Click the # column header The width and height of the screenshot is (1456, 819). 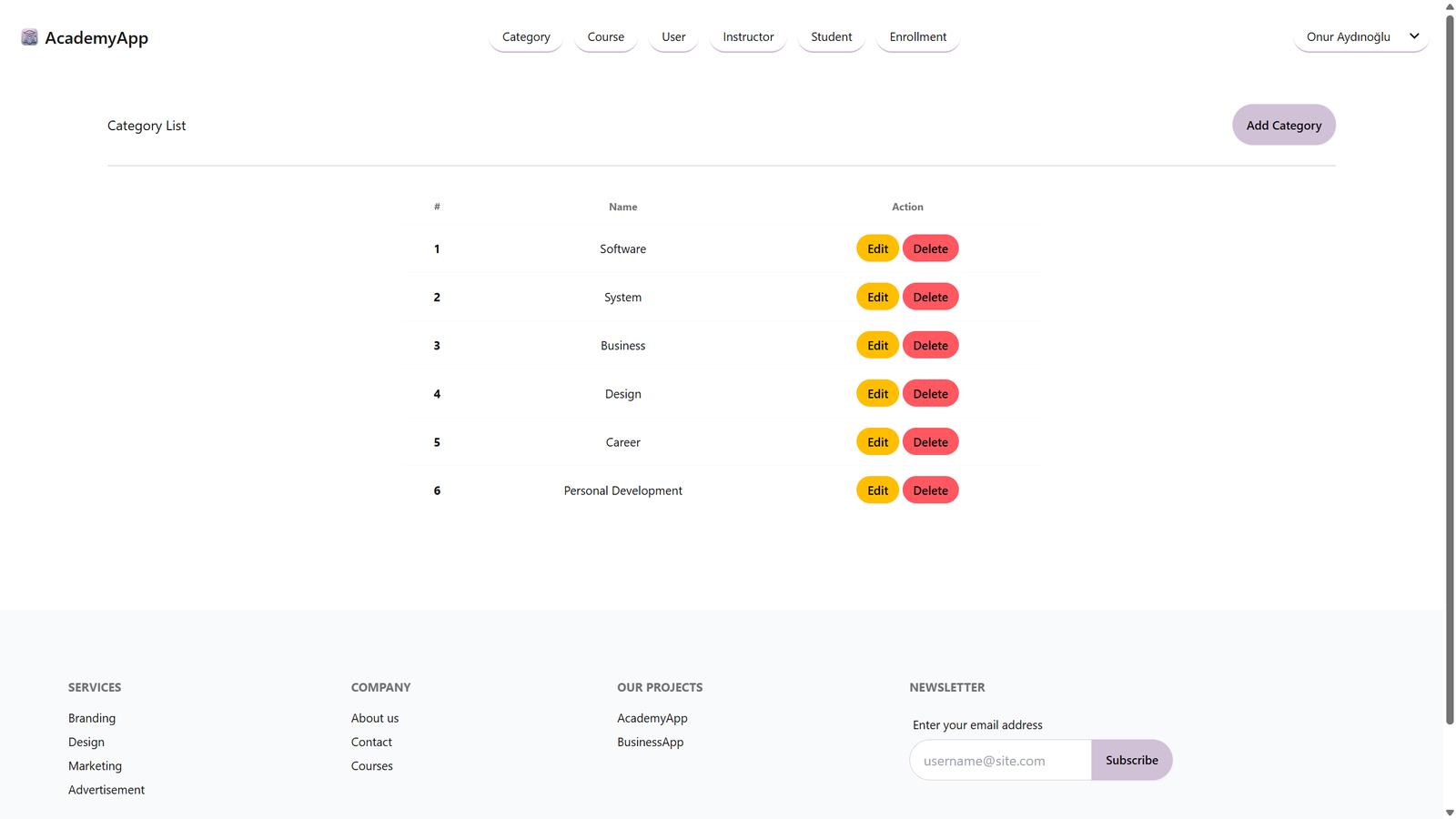[437, 207]
